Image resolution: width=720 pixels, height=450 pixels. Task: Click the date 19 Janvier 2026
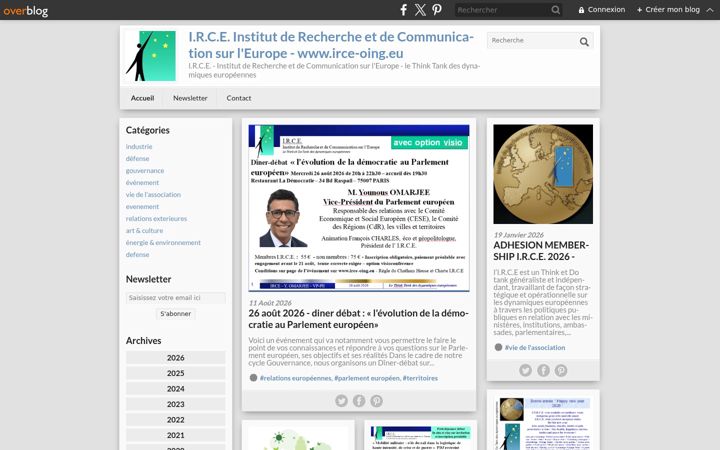(x=518, y=235)
